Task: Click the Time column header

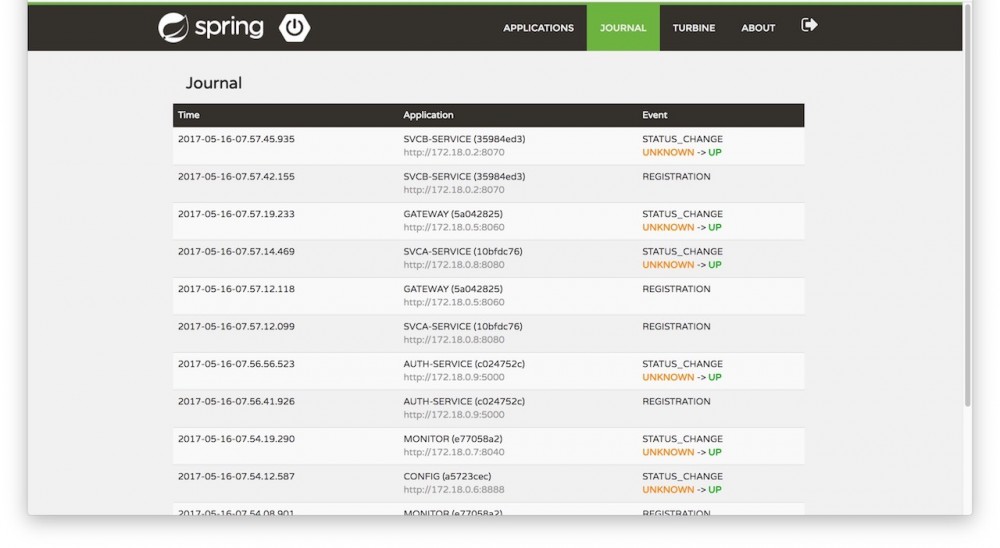Action: click(x=189, y=115)
